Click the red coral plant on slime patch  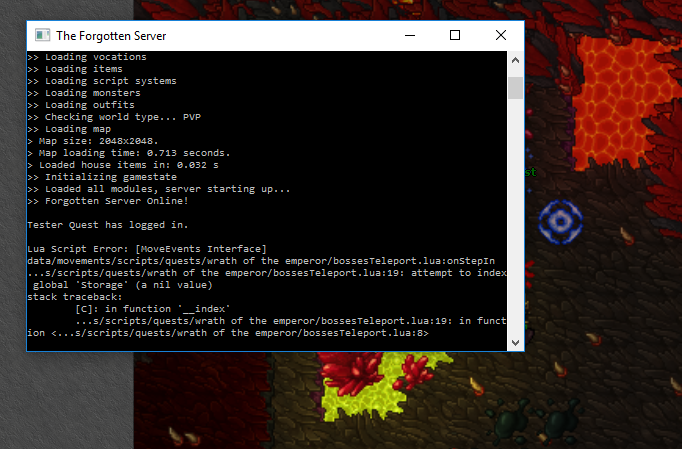(x=350, y=373)
